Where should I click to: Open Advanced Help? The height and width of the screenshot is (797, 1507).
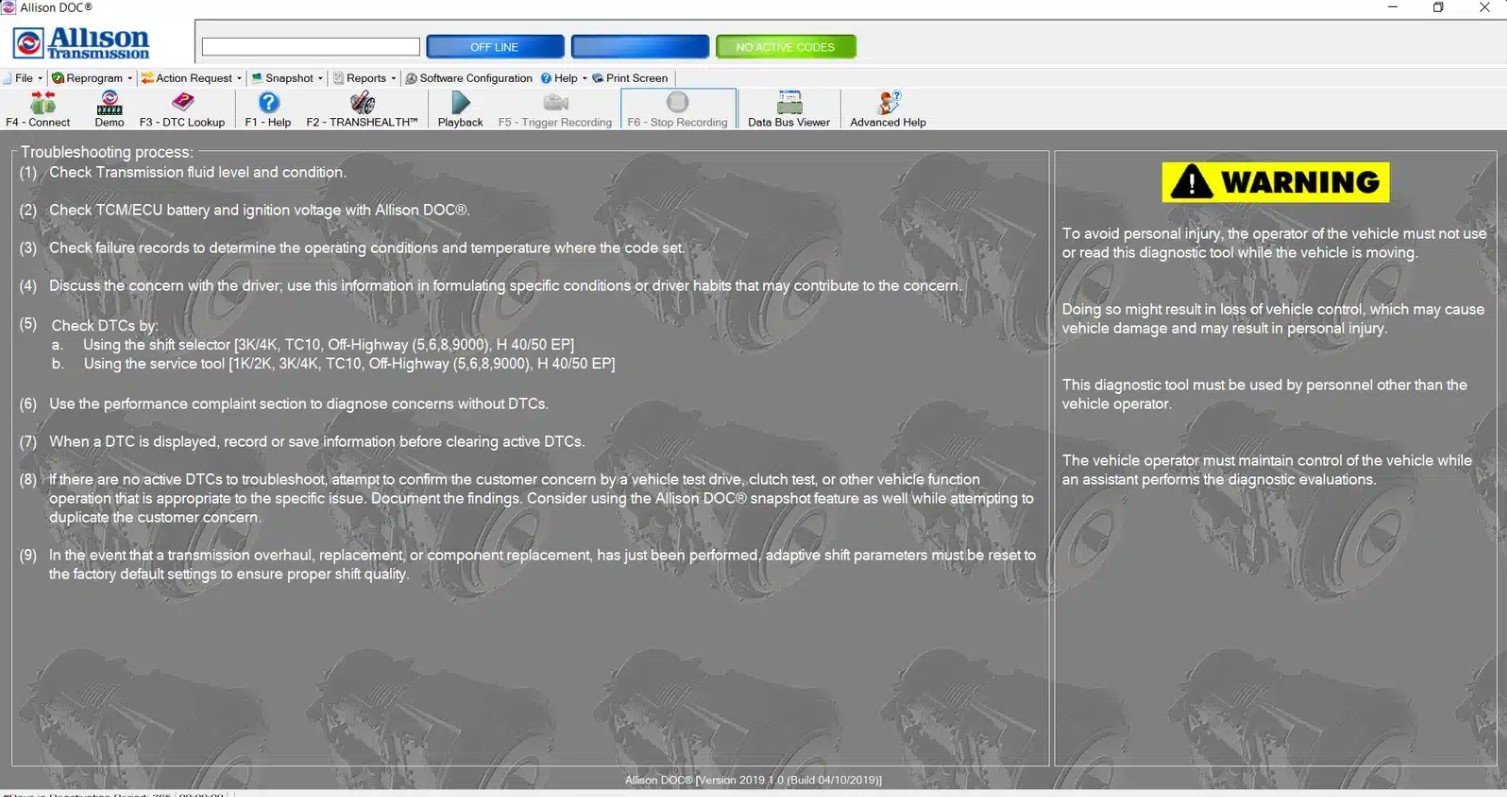coord(886,107)
